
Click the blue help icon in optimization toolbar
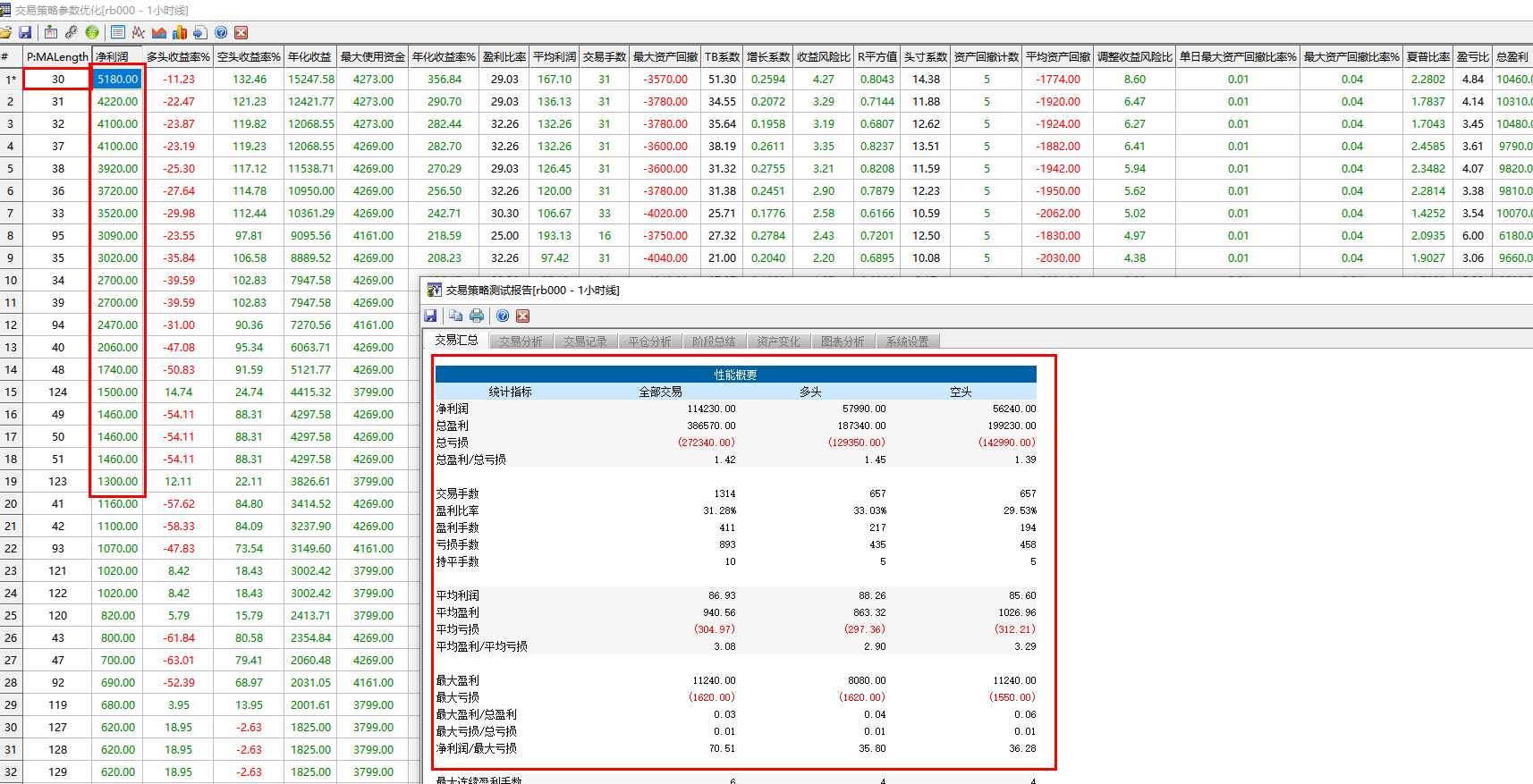point(221,32)
